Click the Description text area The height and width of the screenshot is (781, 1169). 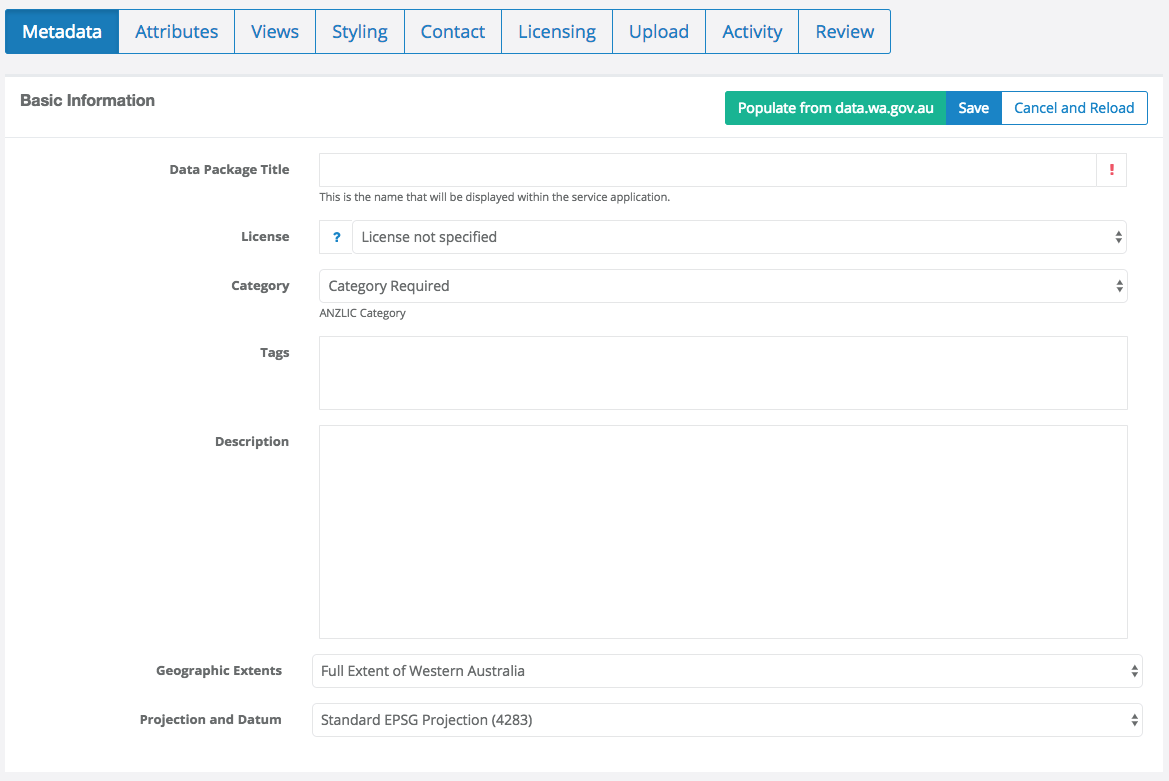click(724, 530)
